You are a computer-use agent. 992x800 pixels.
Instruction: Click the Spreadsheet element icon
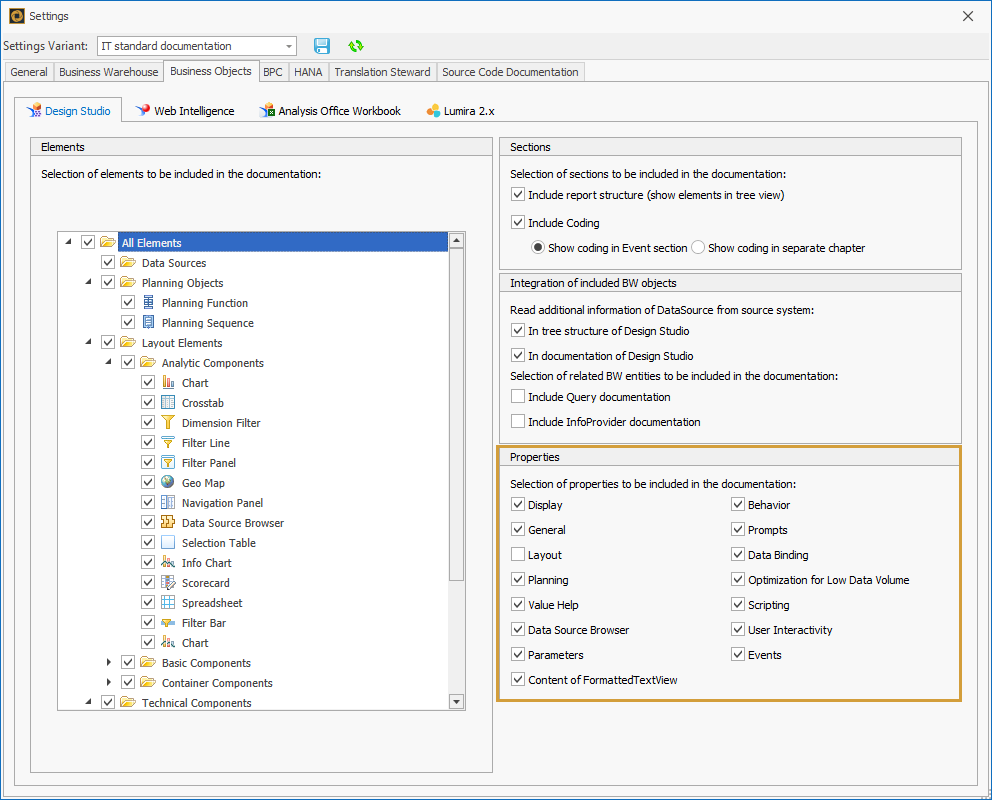167,602
